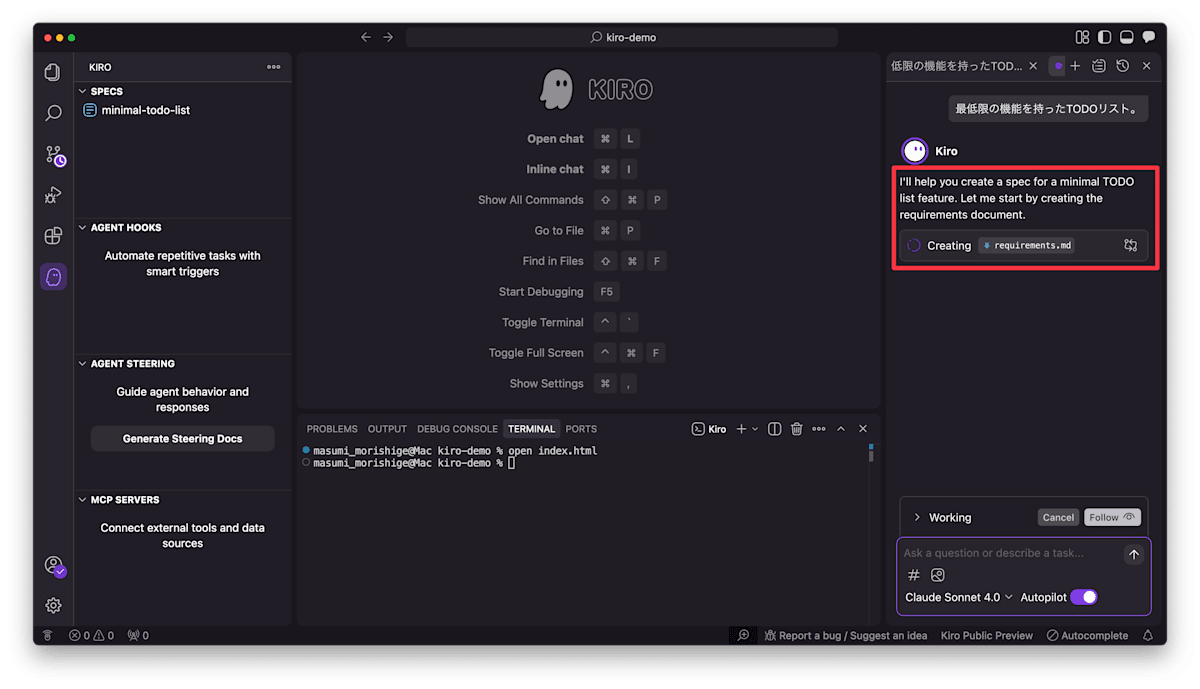Start a new chat session
The height and width of the screenshot is (689, 1200).
point(1075,66)
